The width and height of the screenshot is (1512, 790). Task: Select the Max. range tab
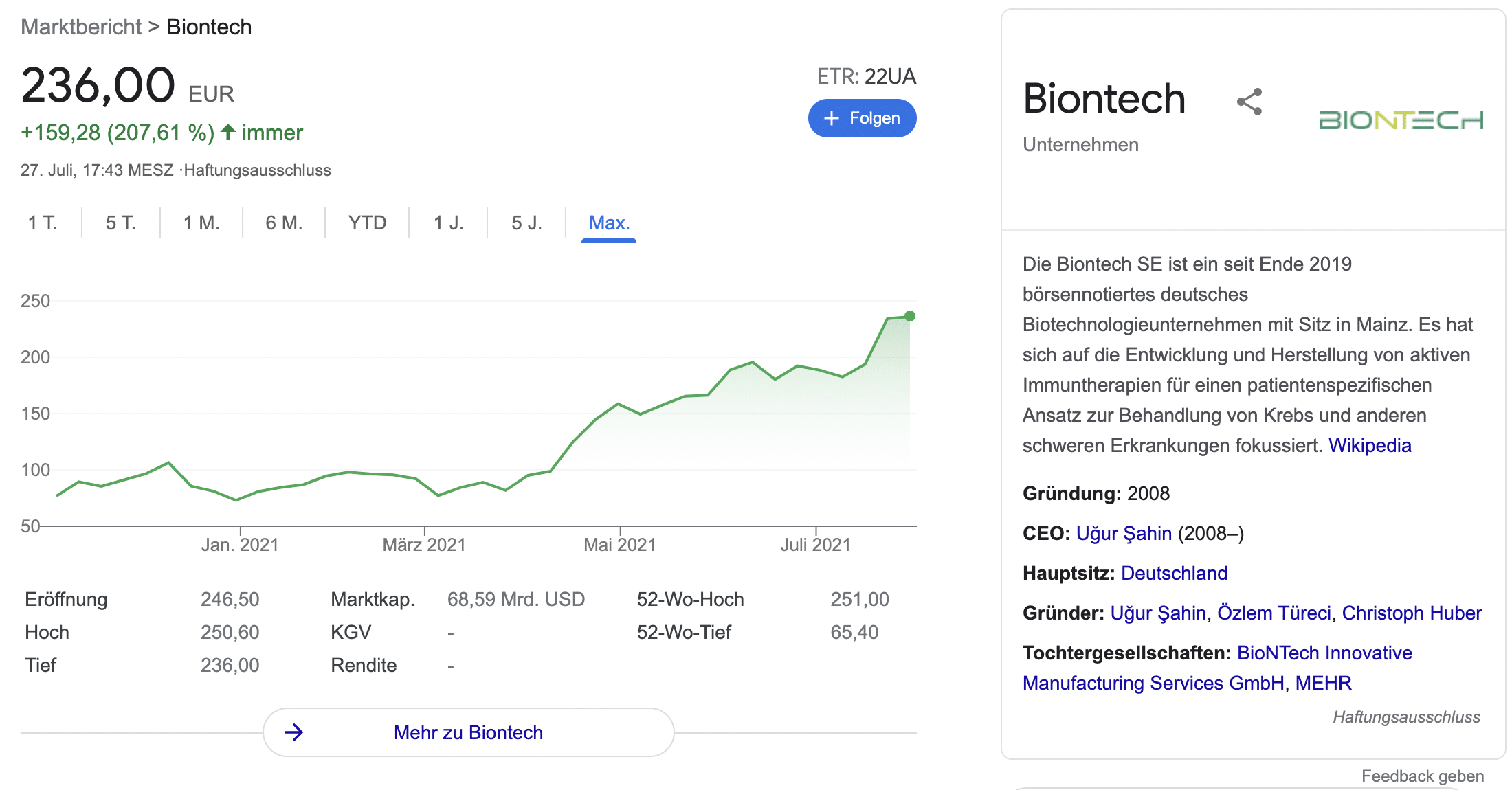pos(609,223)
